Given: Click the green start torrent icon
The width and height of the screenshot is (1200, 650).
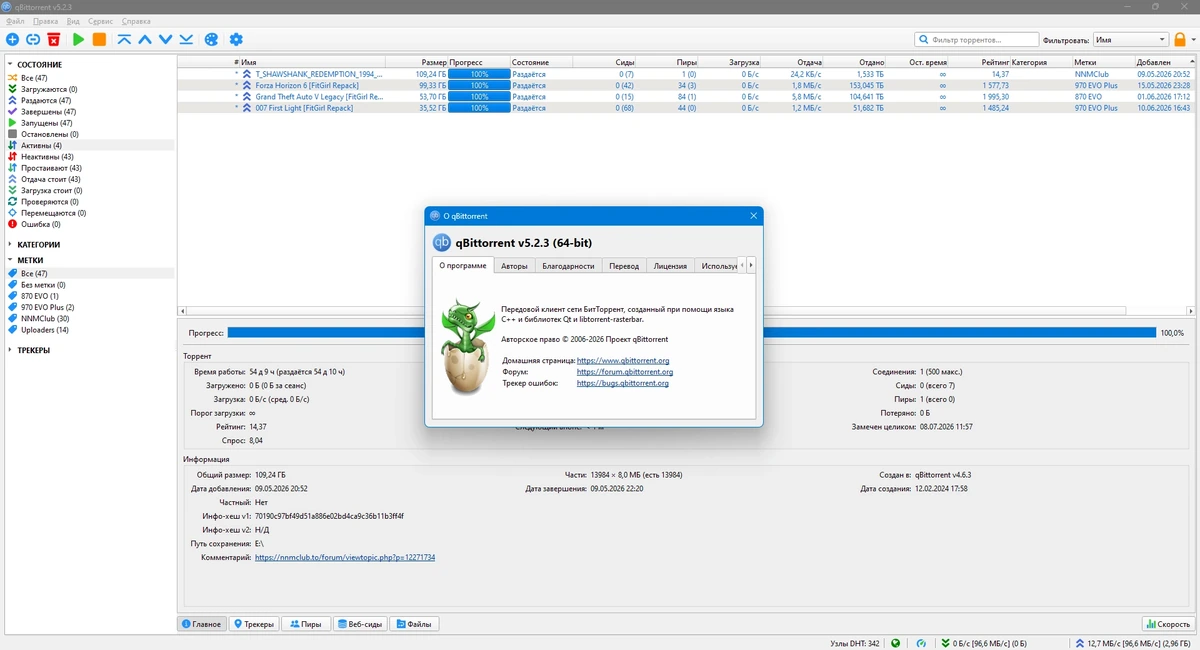Looking at the screenshot, I should coord(79,39).
